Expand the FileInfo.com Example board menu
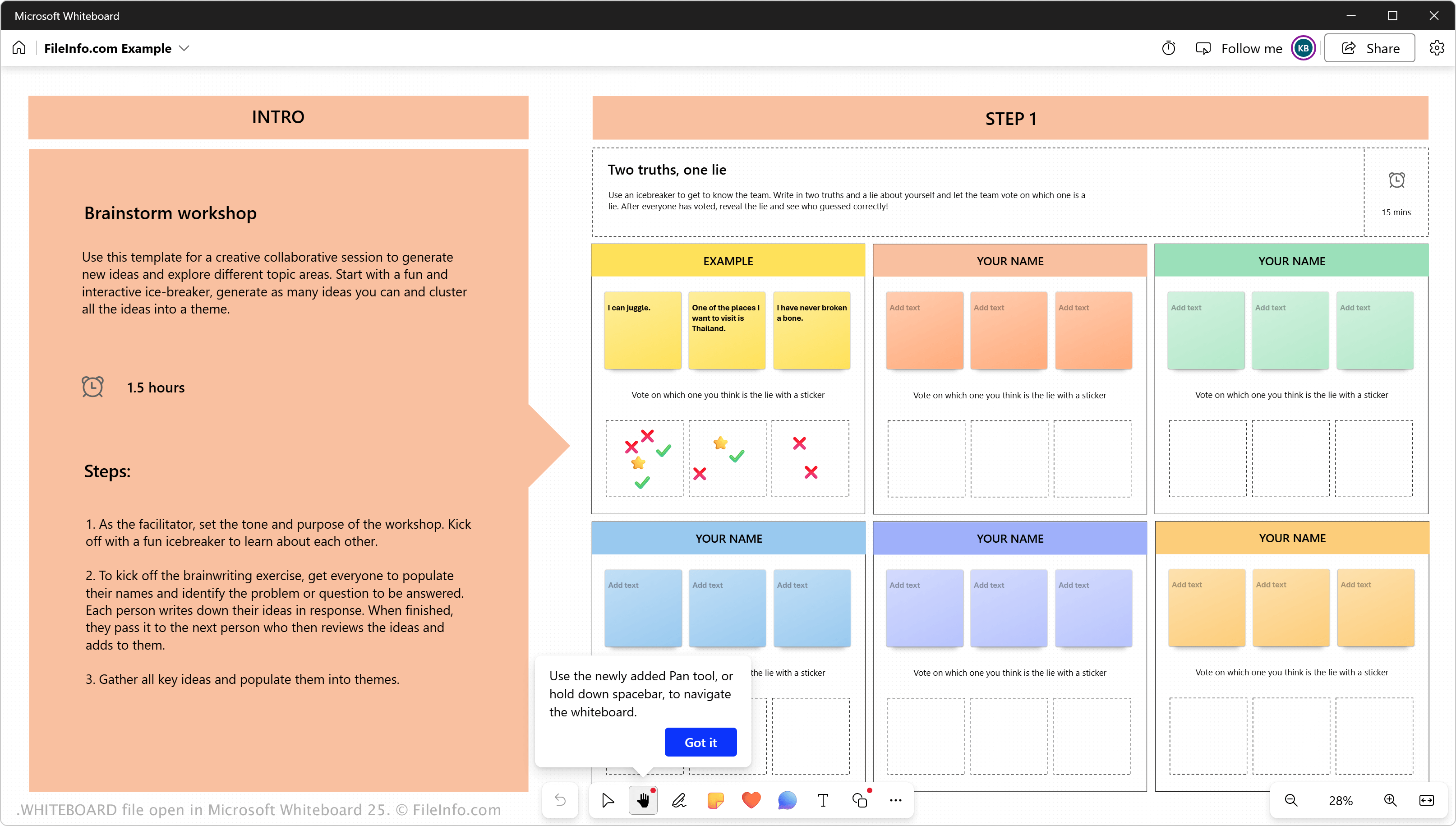 coord(184,48)
